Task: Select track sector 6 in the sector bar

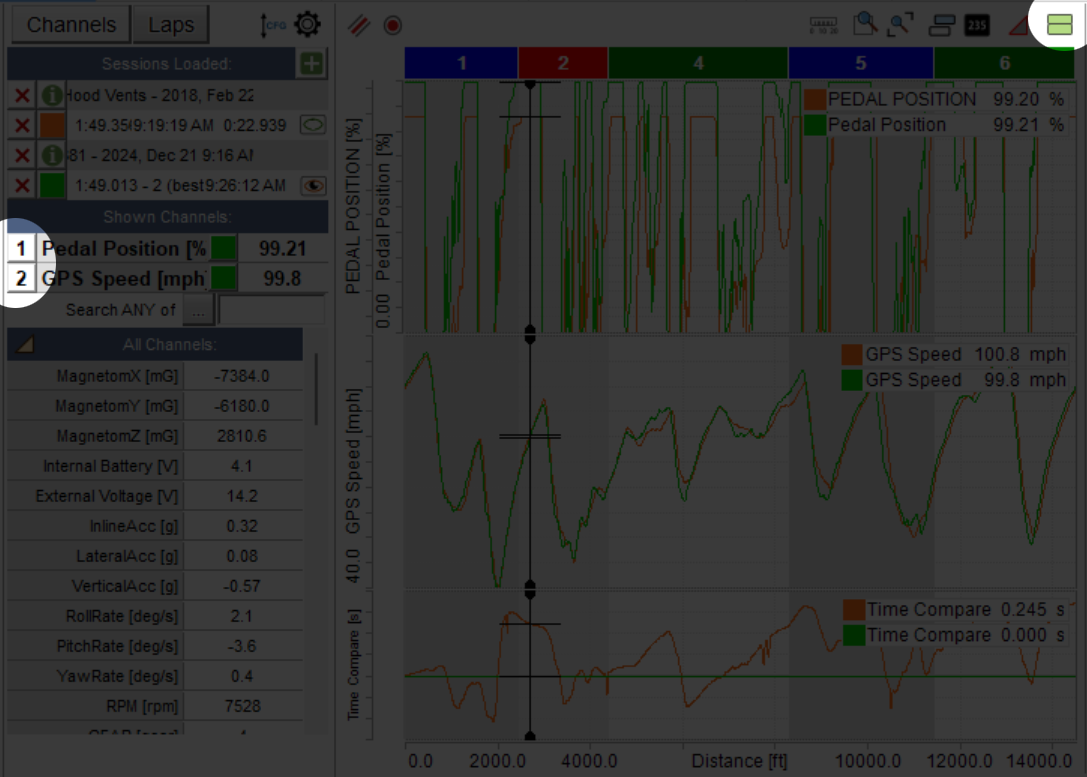Action: point(1005,63)
